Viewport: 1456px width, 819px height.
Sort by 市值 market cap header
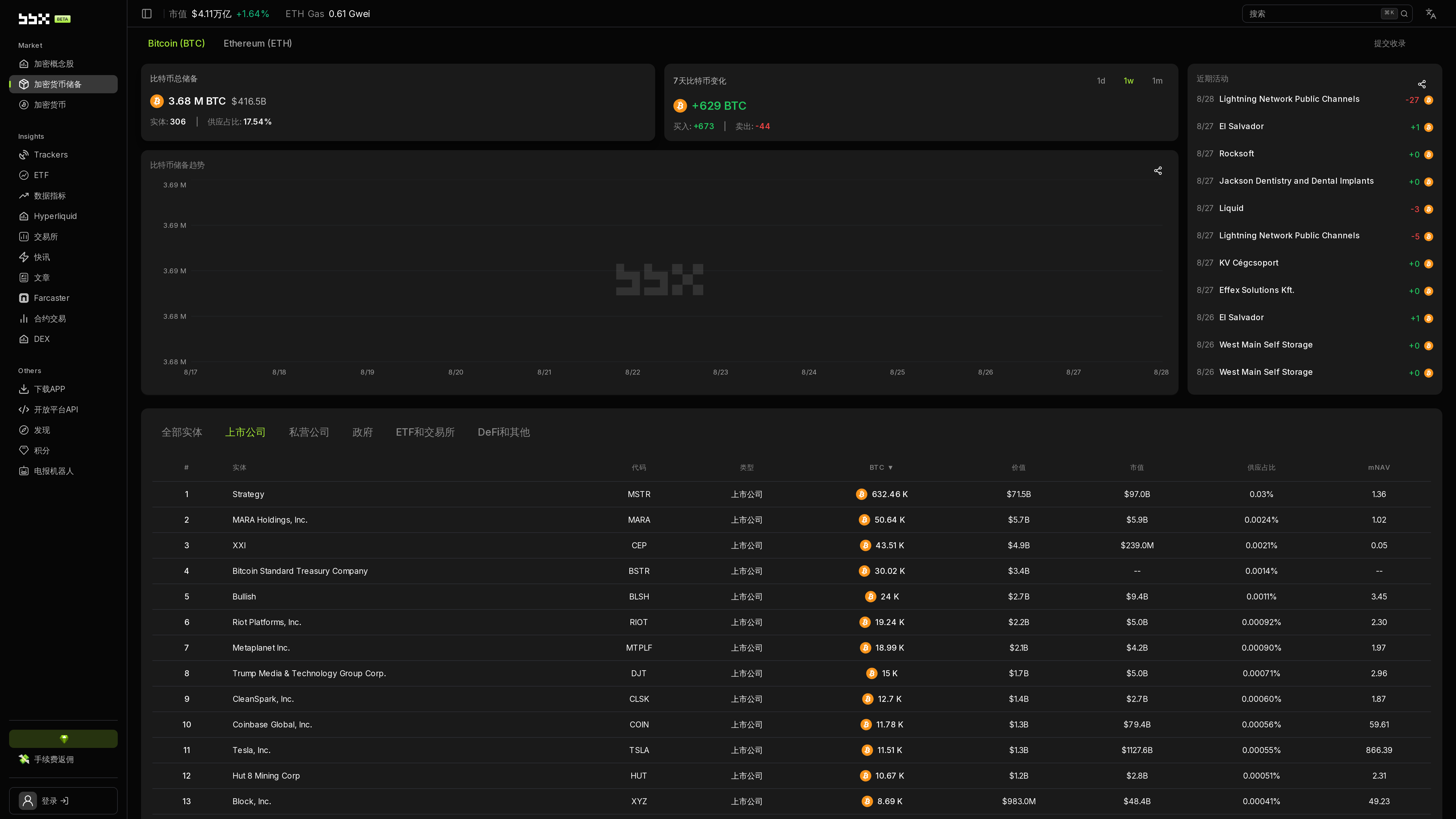coord(1137,468)
